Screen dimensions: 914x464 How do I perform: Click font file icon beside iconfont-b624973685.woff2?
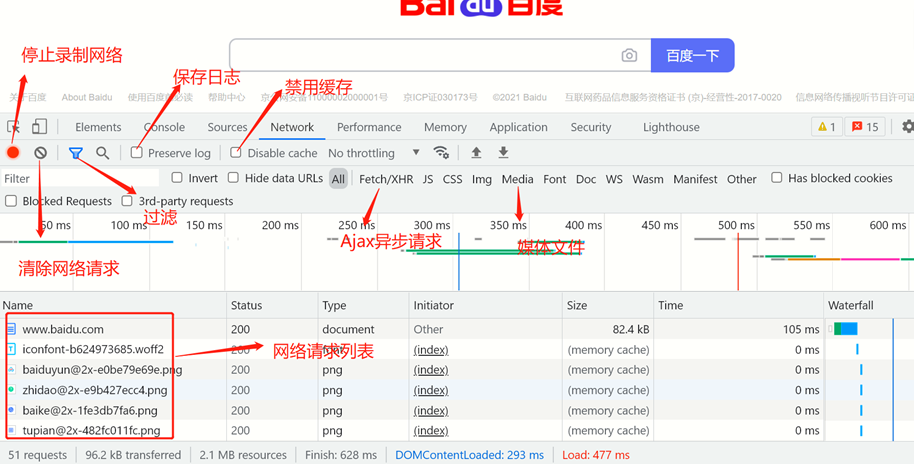pos(11,349)
